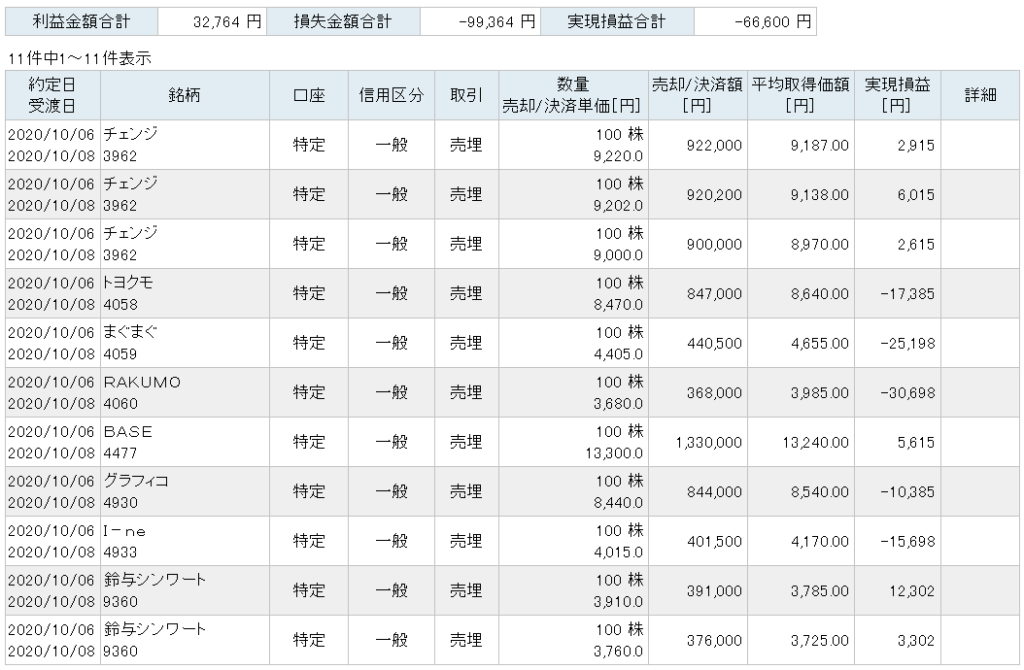Click the 実現損益合計 value -66,600 円
The image size is (1024, 670).
pos(755,22)
